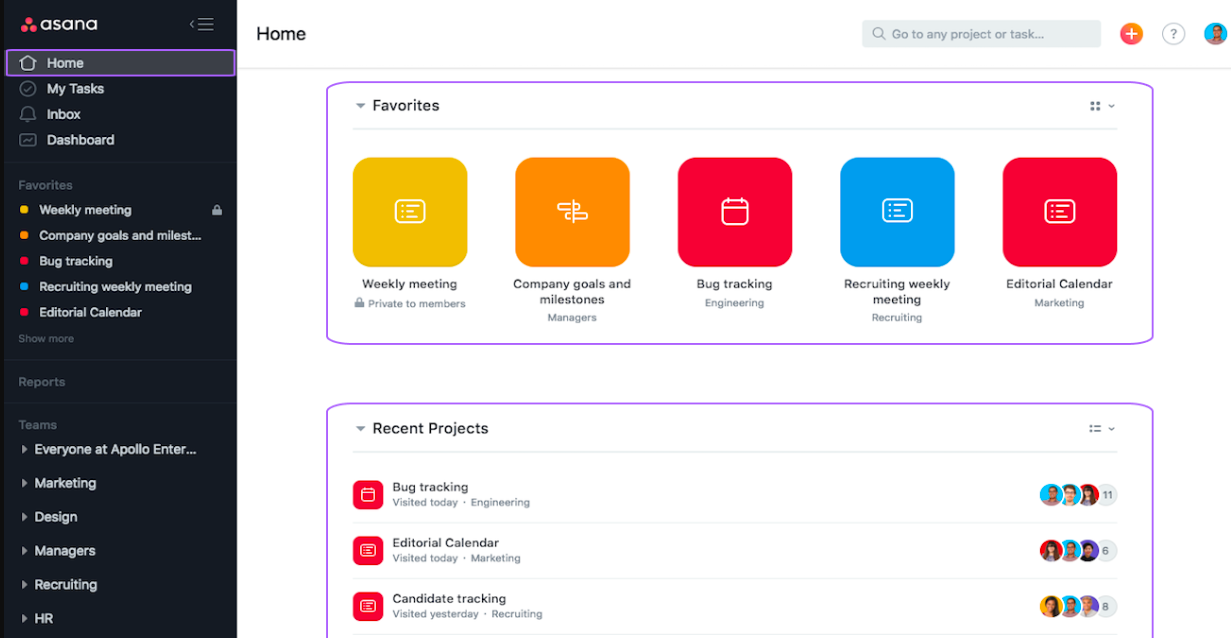This screenshot has height=638, width=1231.
Task: Open the Recent Projects list view dropdown
Action: click(x=1102, y=429)
